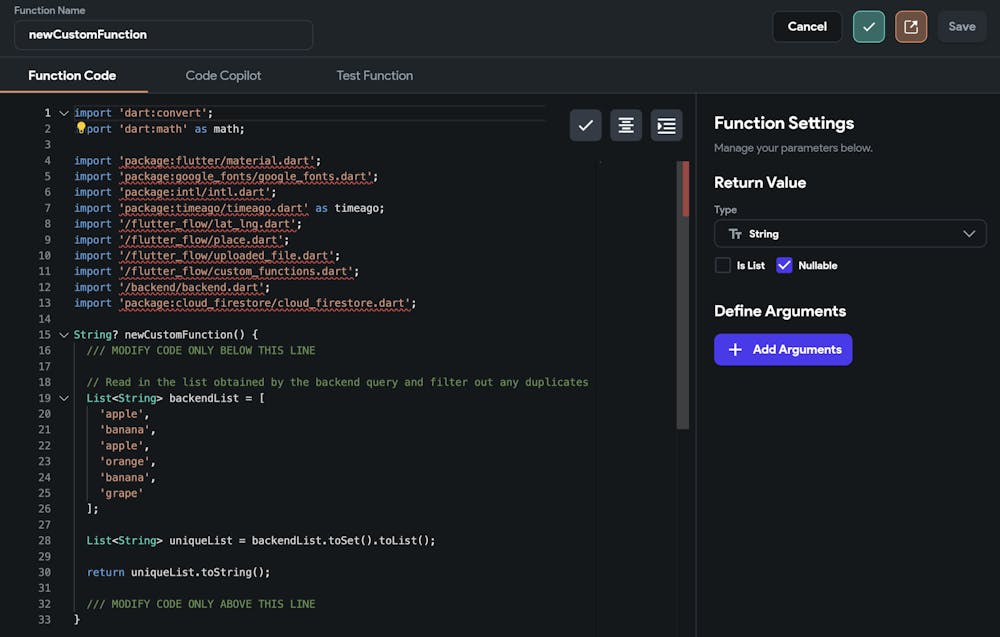1000x637 pixels.
Task: Click the lightbulb quick-fix icon on line 2
Action: pos(81,128)
